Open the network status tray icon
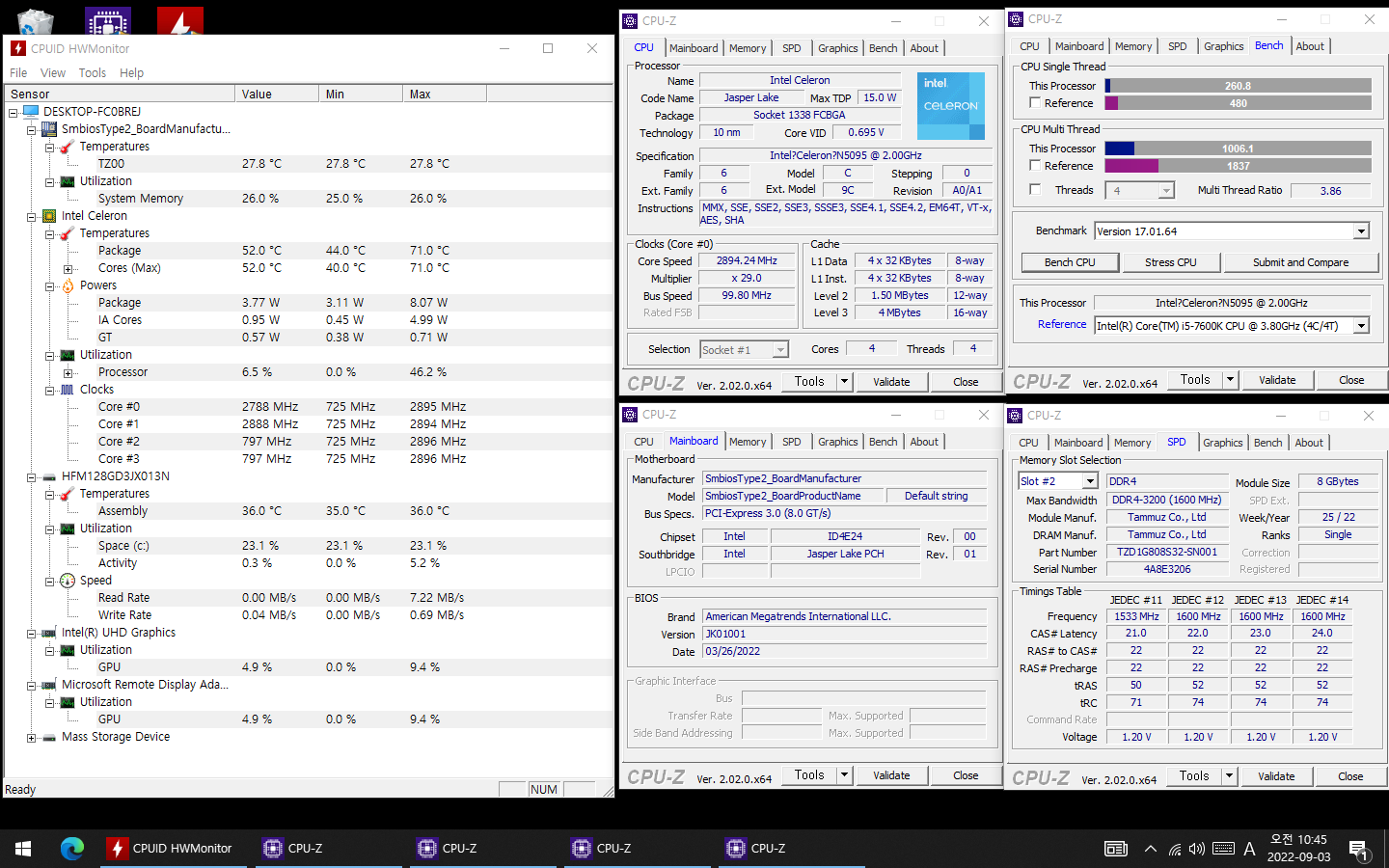1389x868 pixels. (1174, 849)
